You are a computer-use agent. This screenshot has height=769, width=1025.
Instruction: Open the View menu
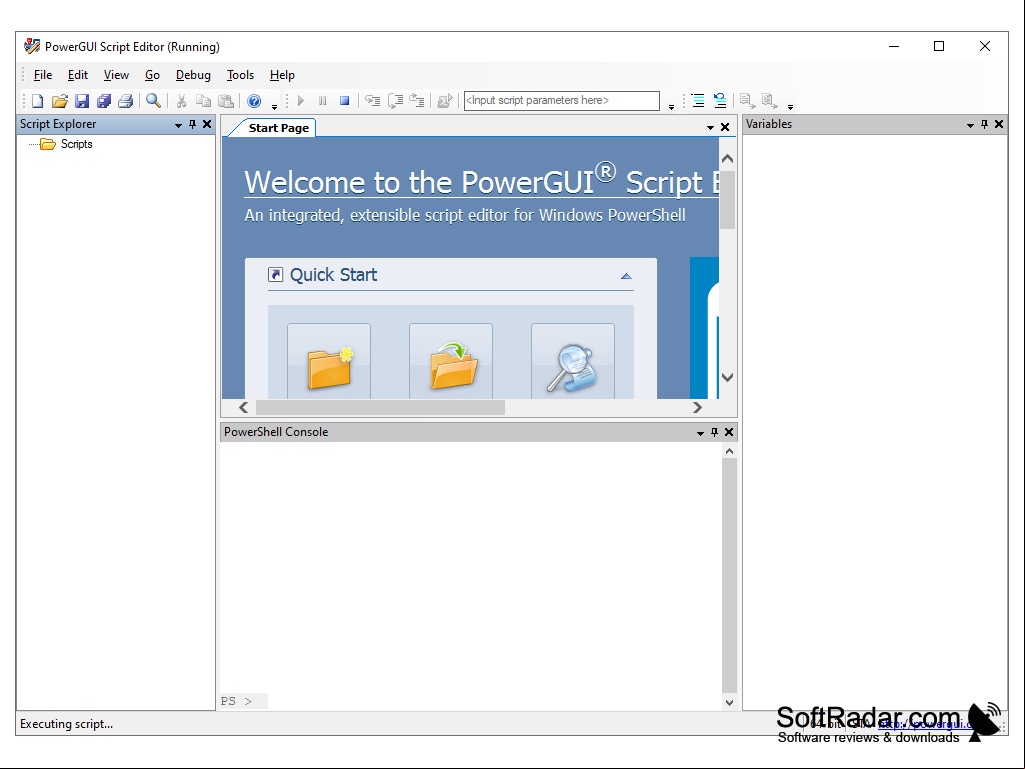pyautogui.click(x=116, y=75)
